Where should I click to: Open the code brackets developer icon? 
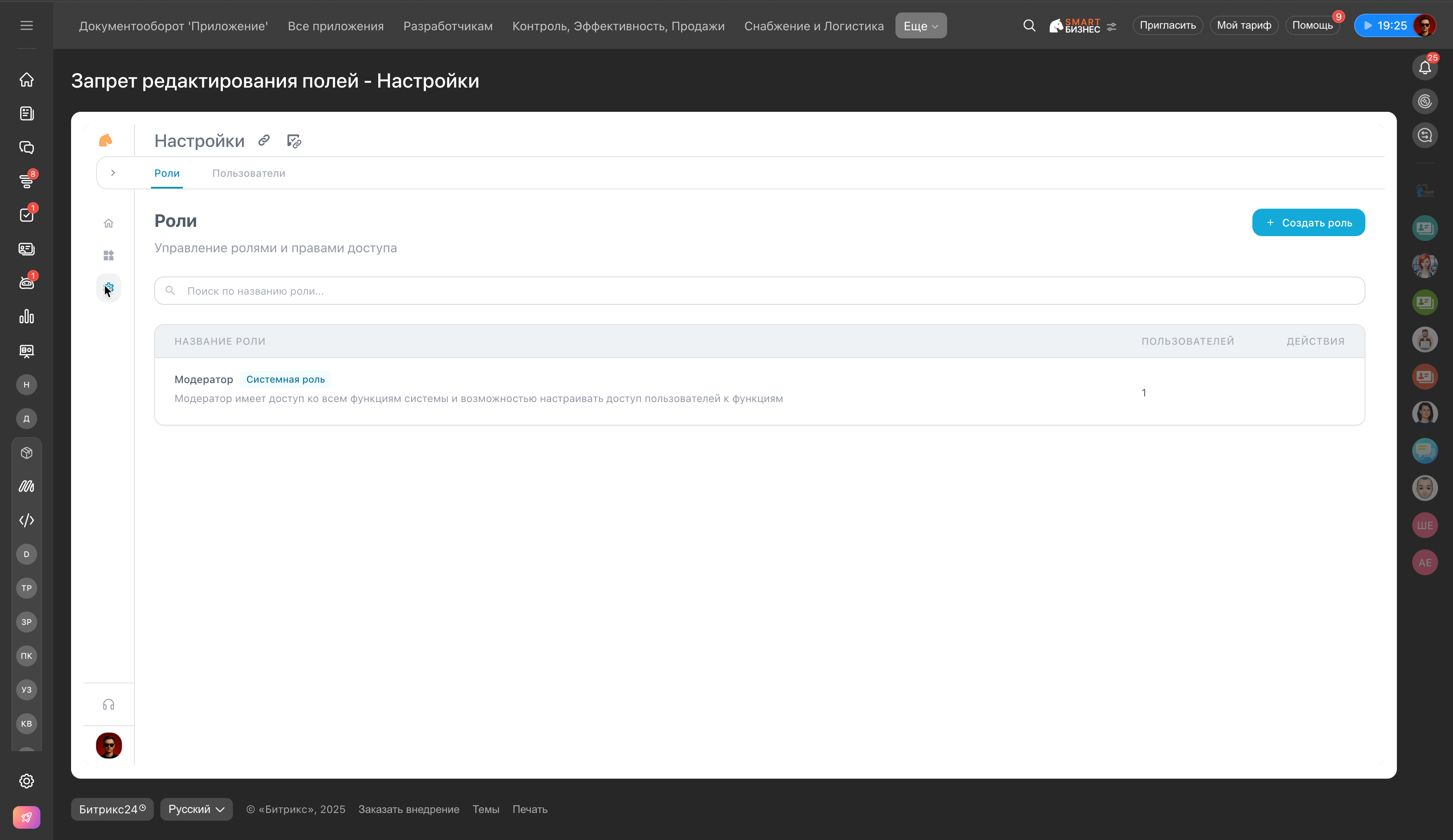27,520
